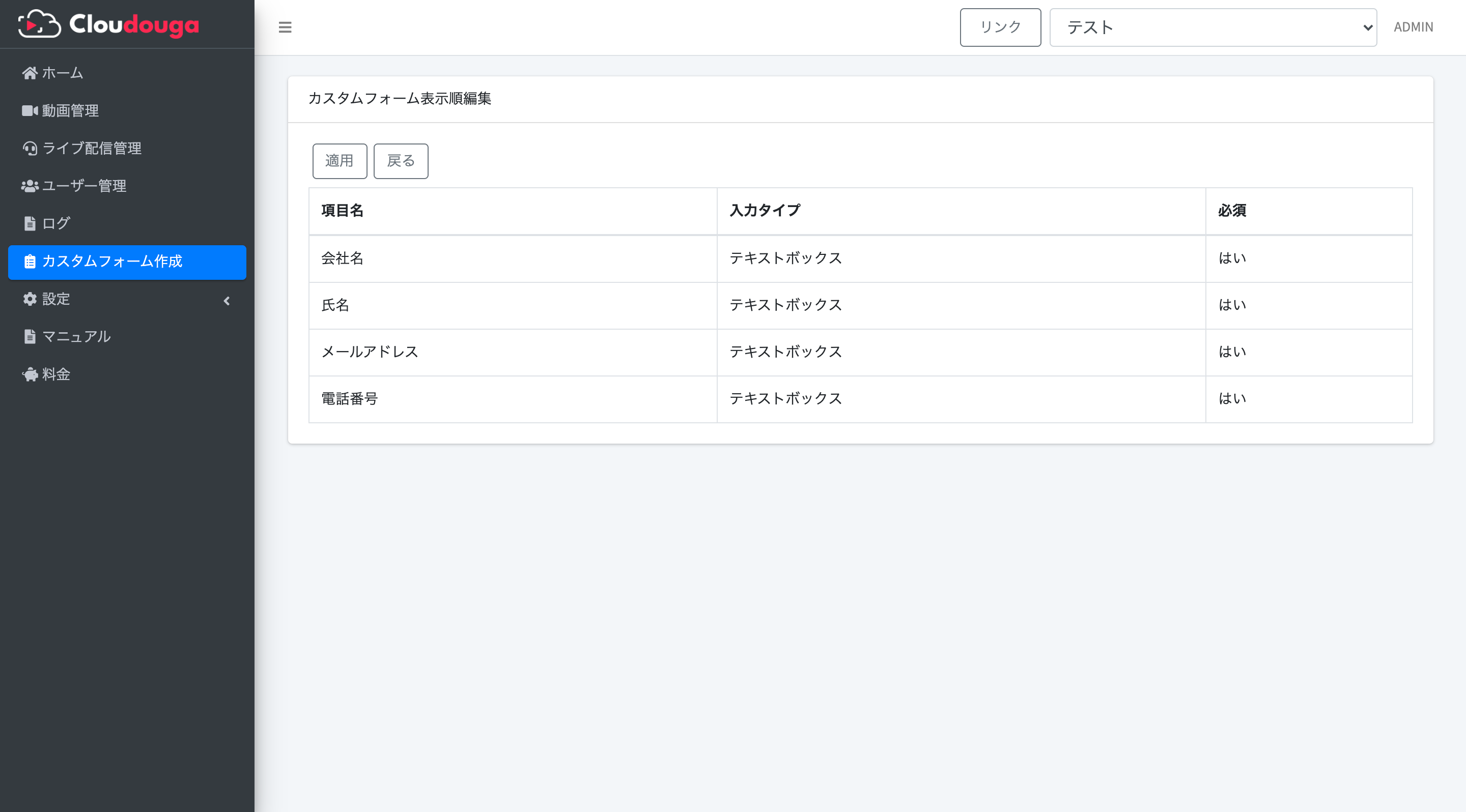
Task: Expand the 設定 submenu chevron
Action: (x=227, y=301)
